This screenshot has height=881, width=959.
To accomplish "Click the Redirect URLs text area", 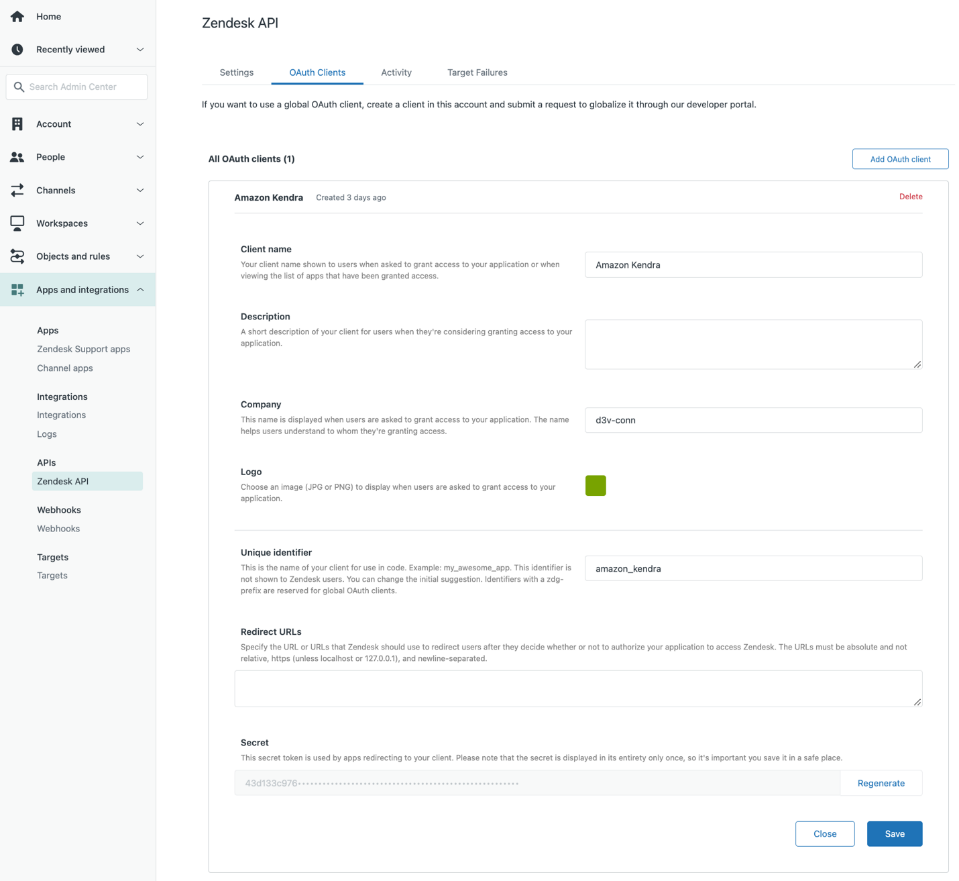I will (578, 689).
